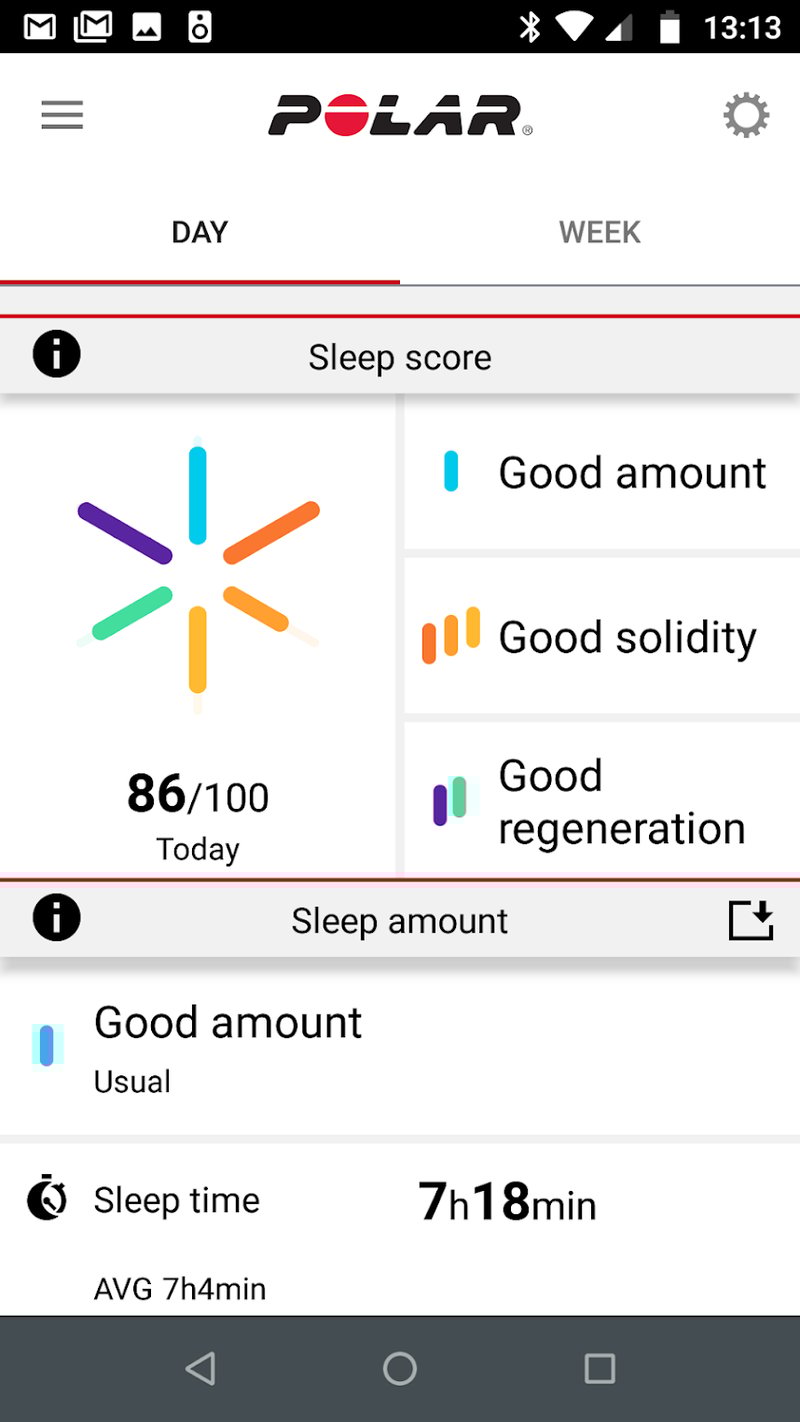Tap the Android home button

400,1368
